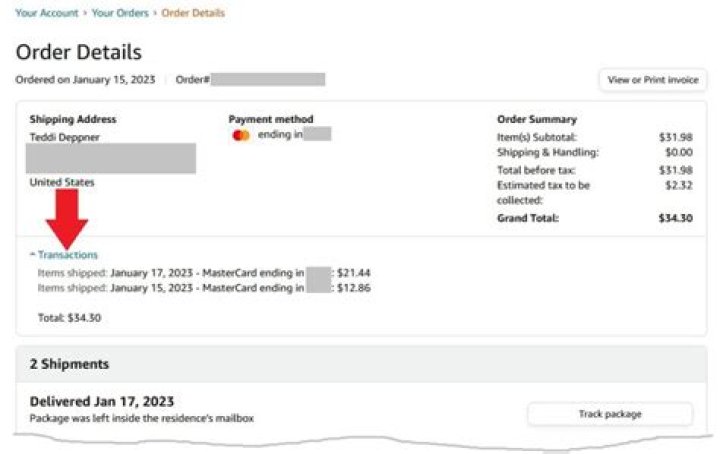Click the small caret beside Transactions
Viewport: 720px width, 454px height.
coord(33,255)
